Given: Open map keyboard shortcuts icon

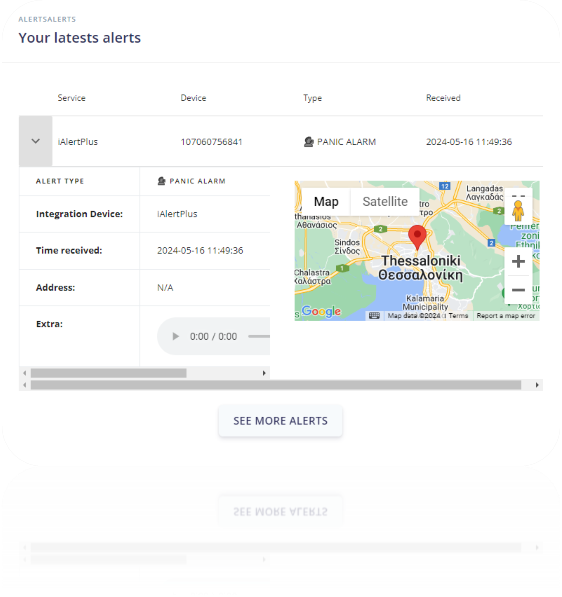Looking at the screenshot, I should coord(374,316).
